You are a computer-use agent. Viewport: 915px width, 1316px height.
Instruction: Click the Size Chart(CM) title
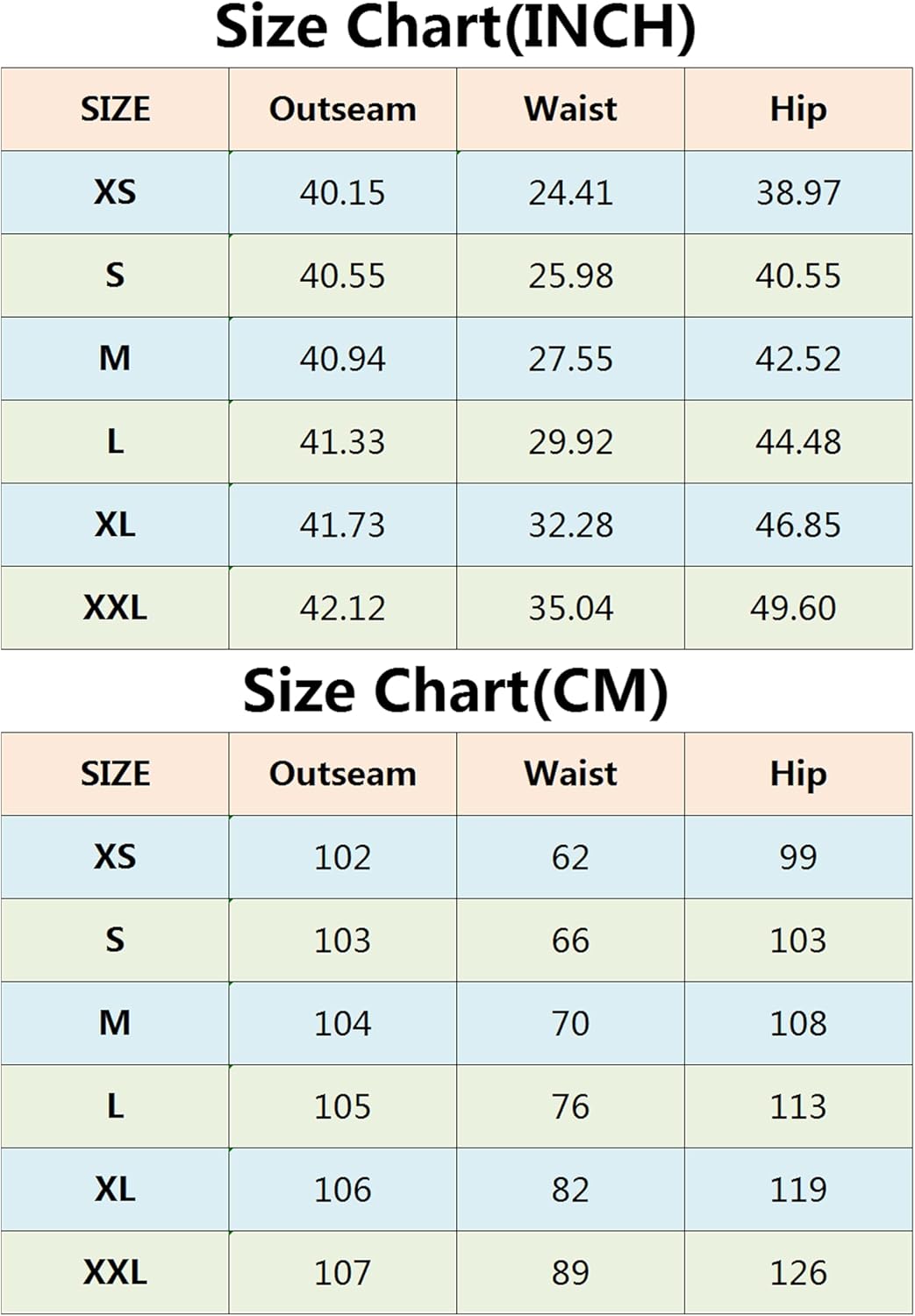tap(455, 691)
